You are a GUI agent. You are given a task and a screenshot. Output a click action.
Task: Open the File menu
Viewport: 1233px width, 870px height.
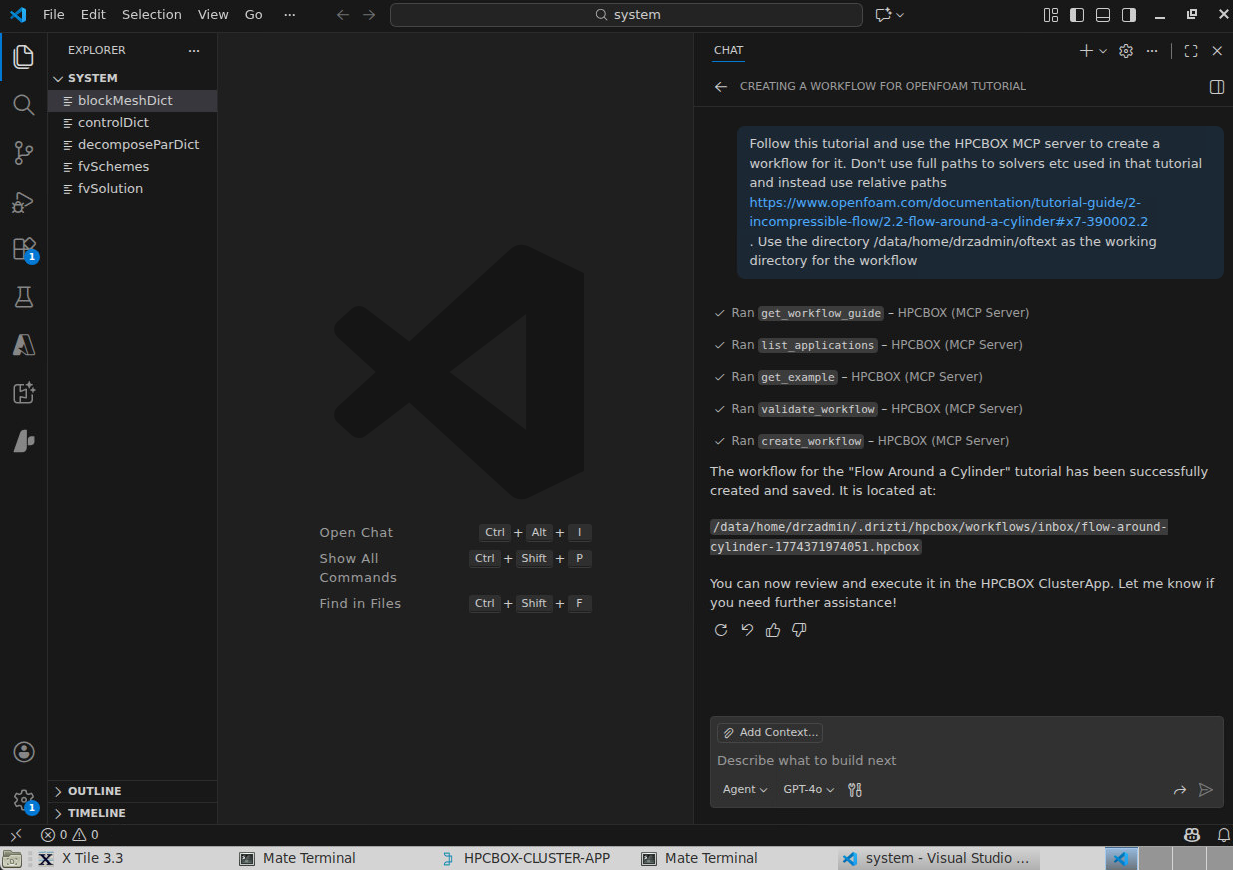coord(53,15)
